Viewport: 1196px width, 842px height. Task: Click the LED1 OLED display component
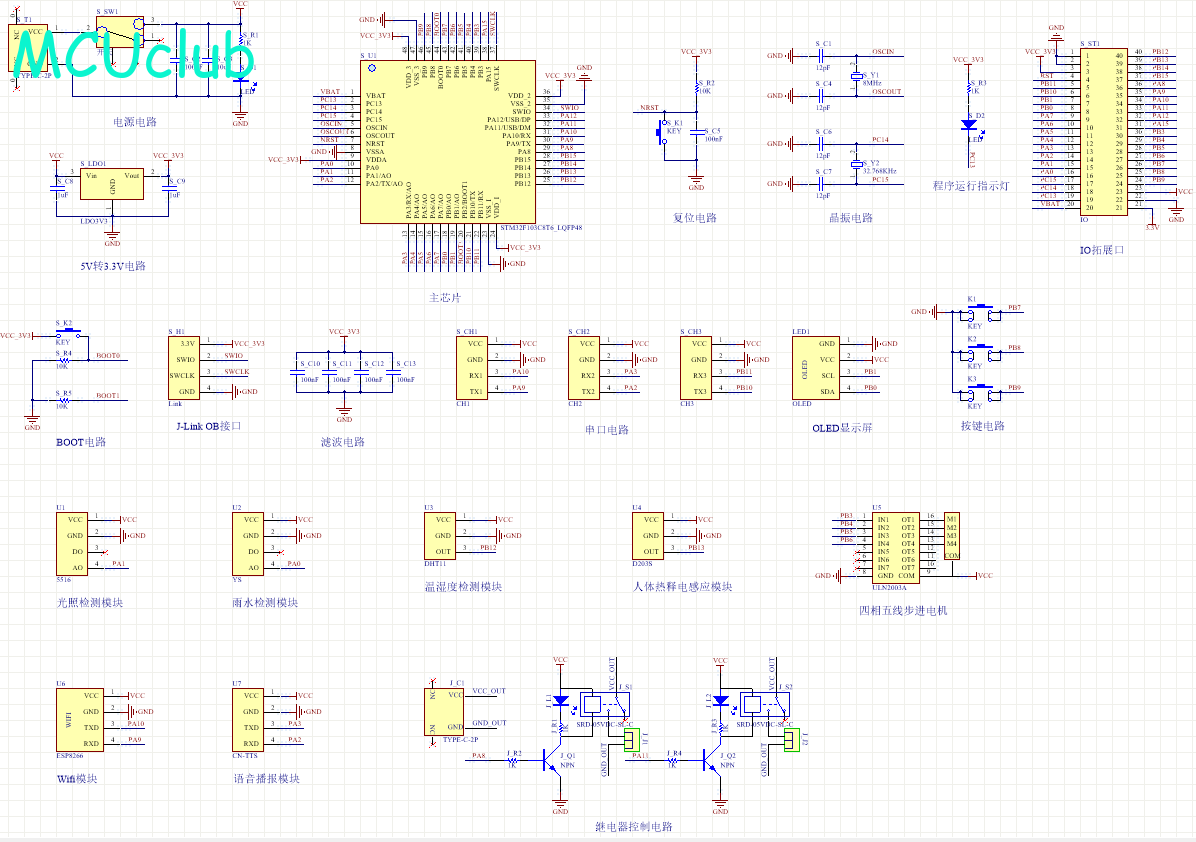pos(815,368)
